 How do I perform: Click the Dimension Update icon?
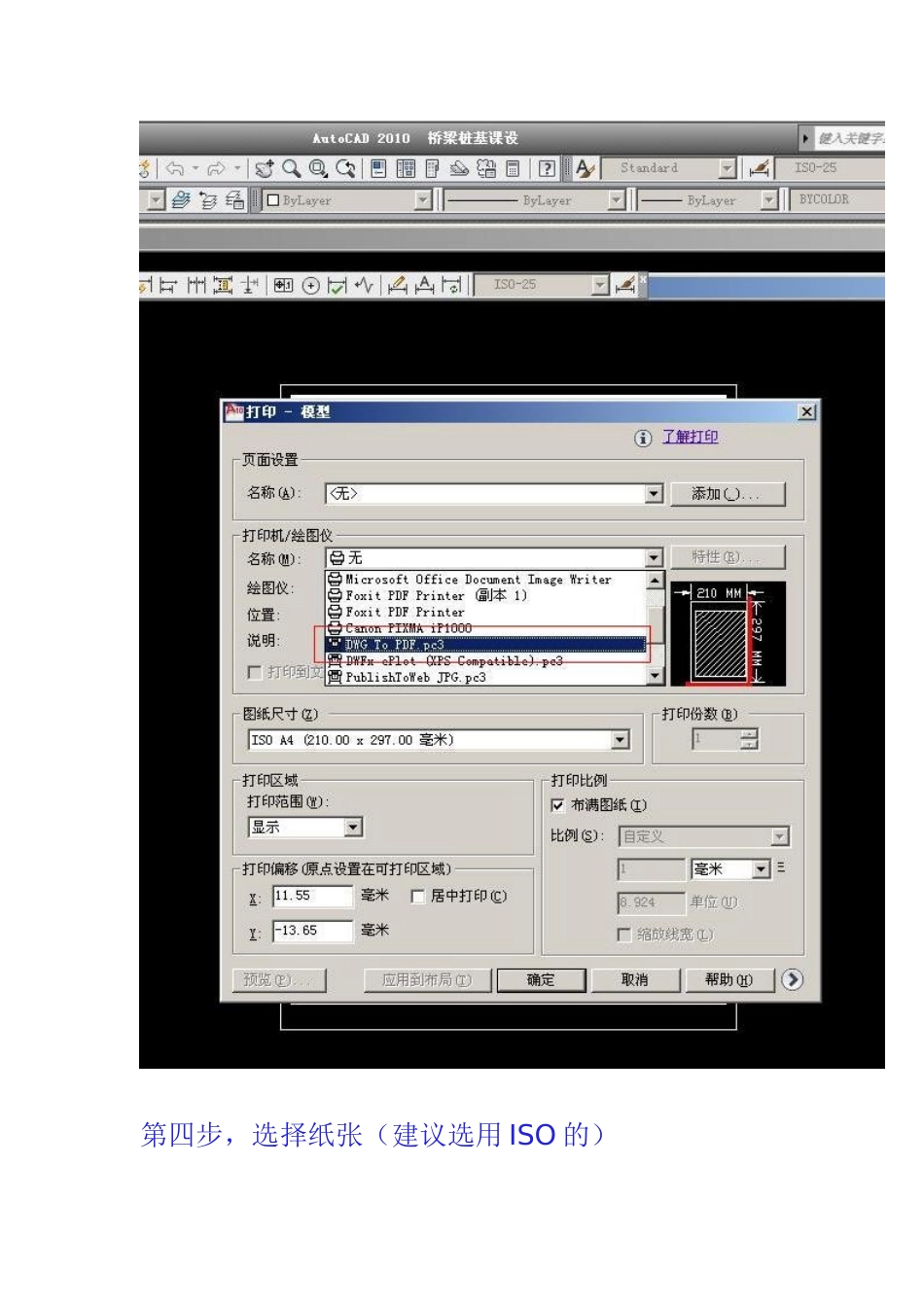pos(451,285)
